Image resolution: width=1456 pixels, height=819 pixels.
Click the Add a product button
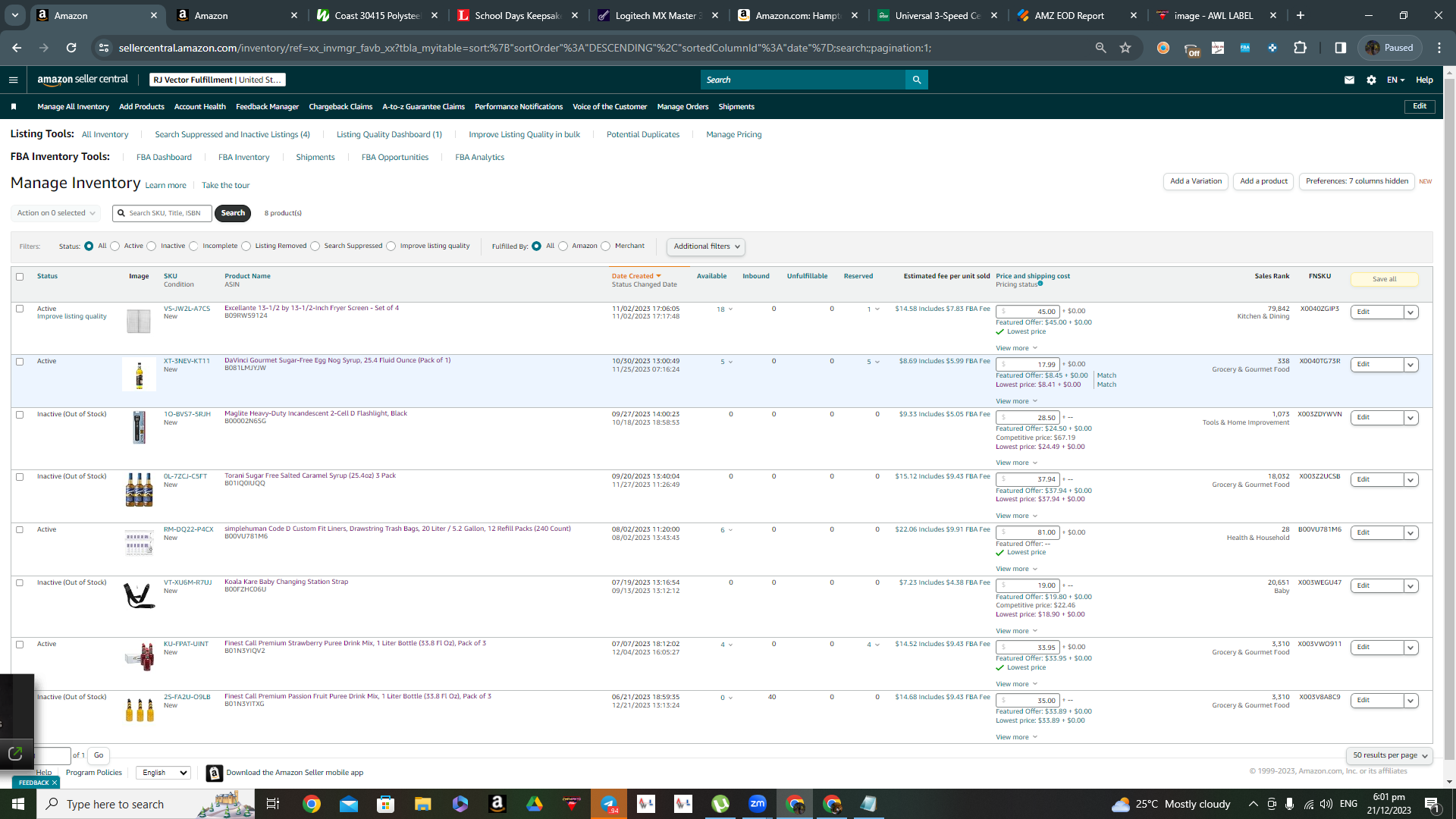point(1263,181)
